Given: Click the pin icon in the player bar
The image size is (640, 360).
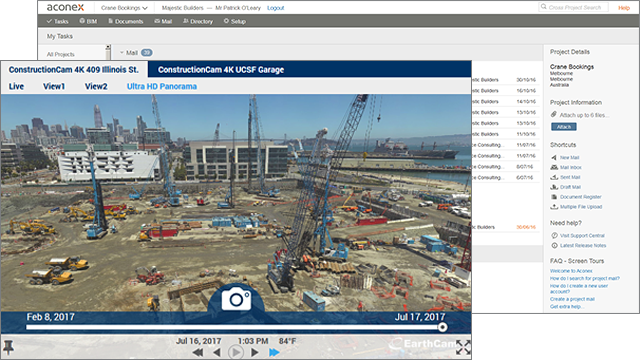Looking at the screenshot, I should point(9,347).
